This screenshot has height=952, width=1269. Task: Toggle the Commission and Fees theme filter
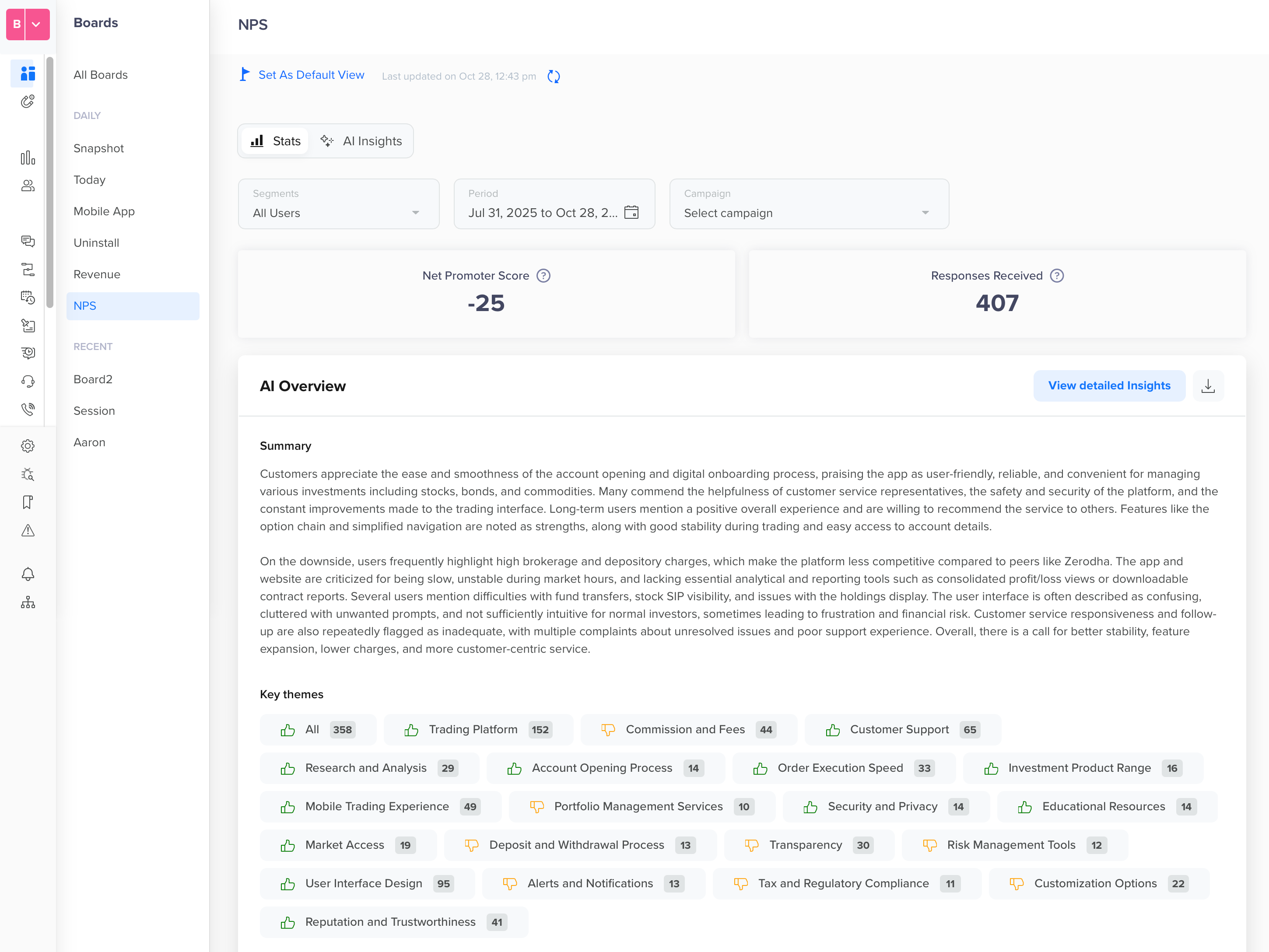[x=688, y=729]
